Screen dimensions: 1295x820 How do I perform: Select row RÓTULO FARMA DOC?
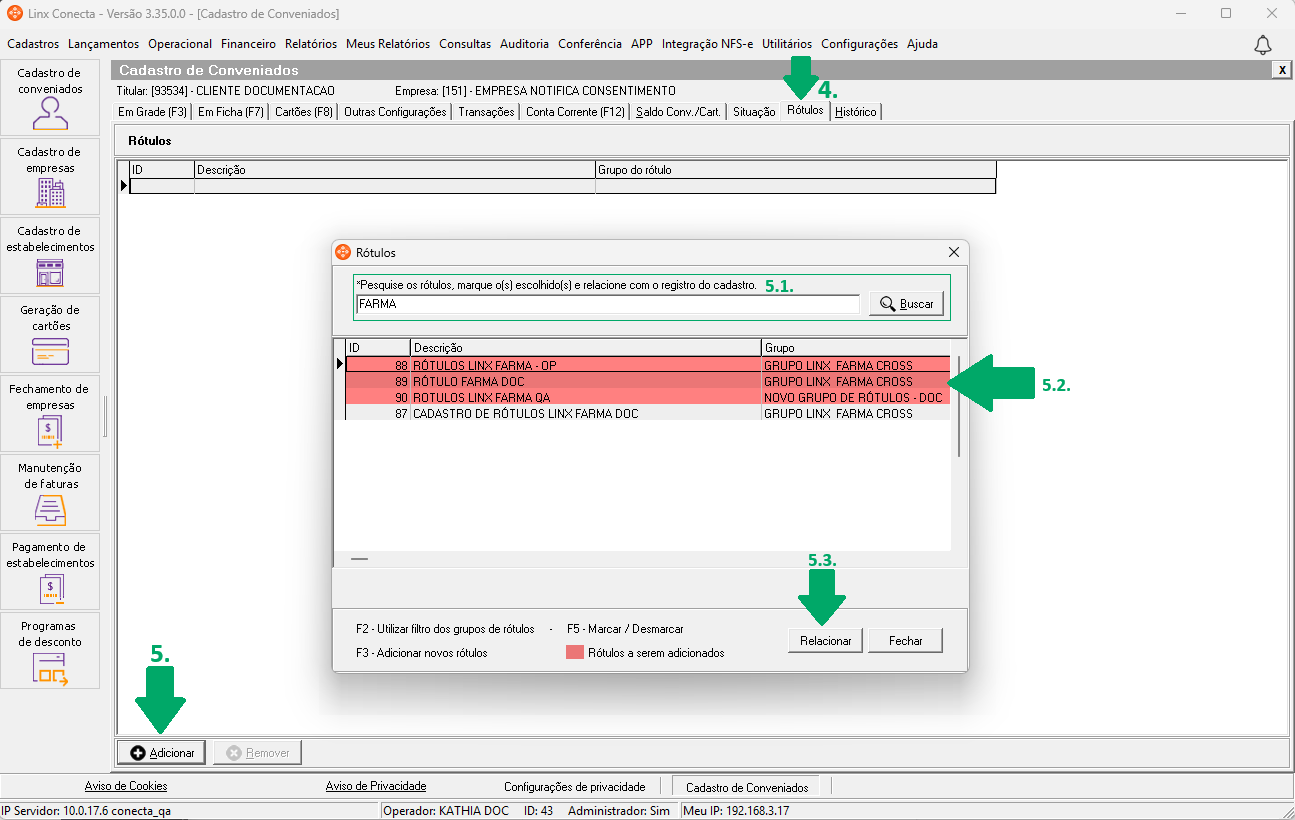647,382
